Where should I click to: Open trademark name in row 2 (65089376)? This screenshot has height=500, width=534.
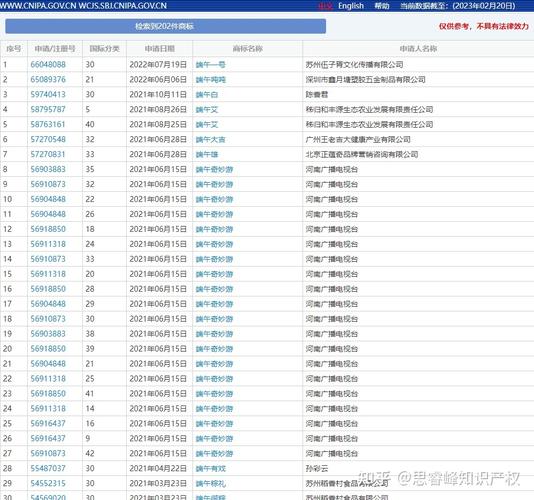pos(211,79)
